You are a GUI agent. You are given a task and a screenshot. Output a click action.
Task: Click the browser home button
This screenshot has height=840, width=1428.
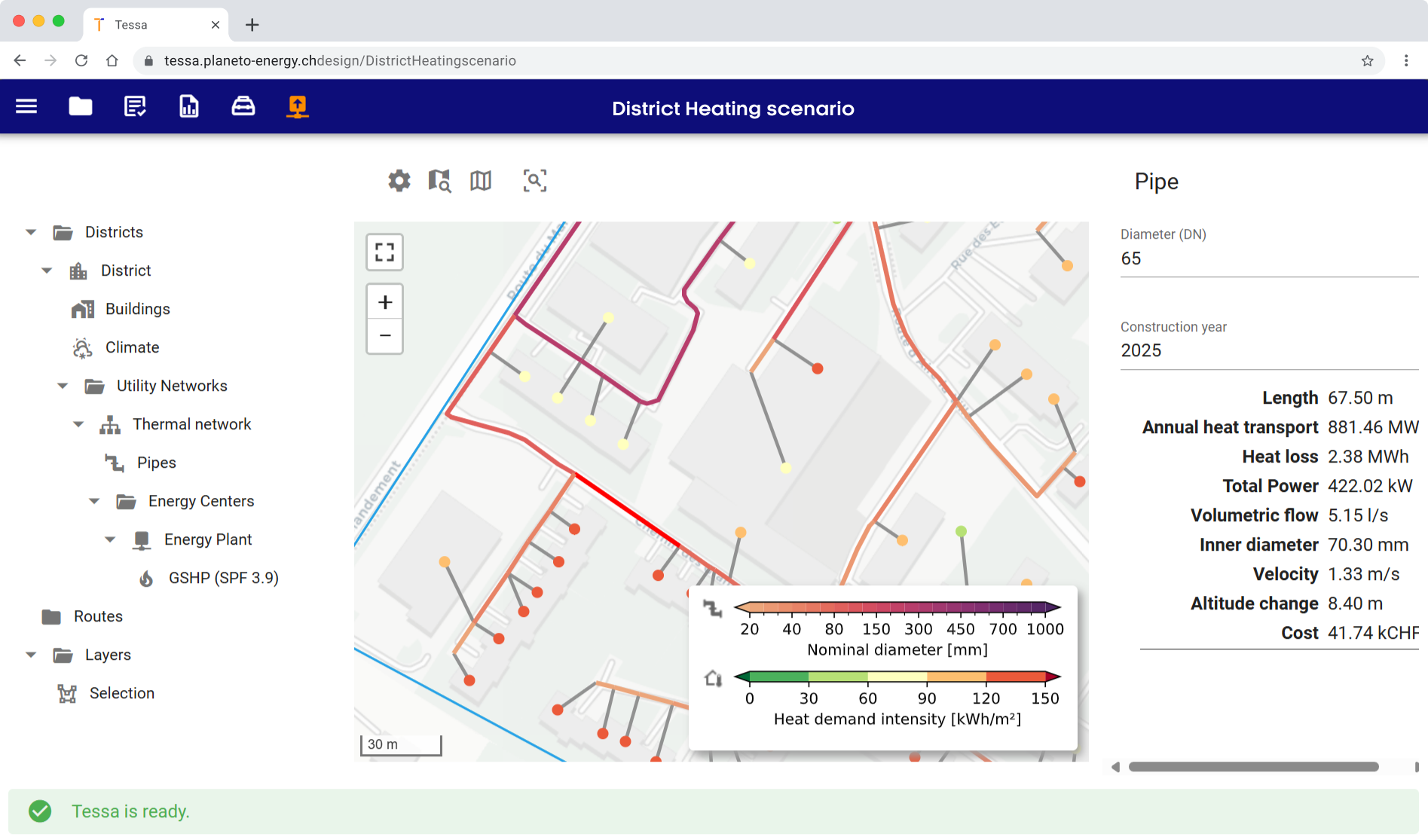[x=112, y=60]
